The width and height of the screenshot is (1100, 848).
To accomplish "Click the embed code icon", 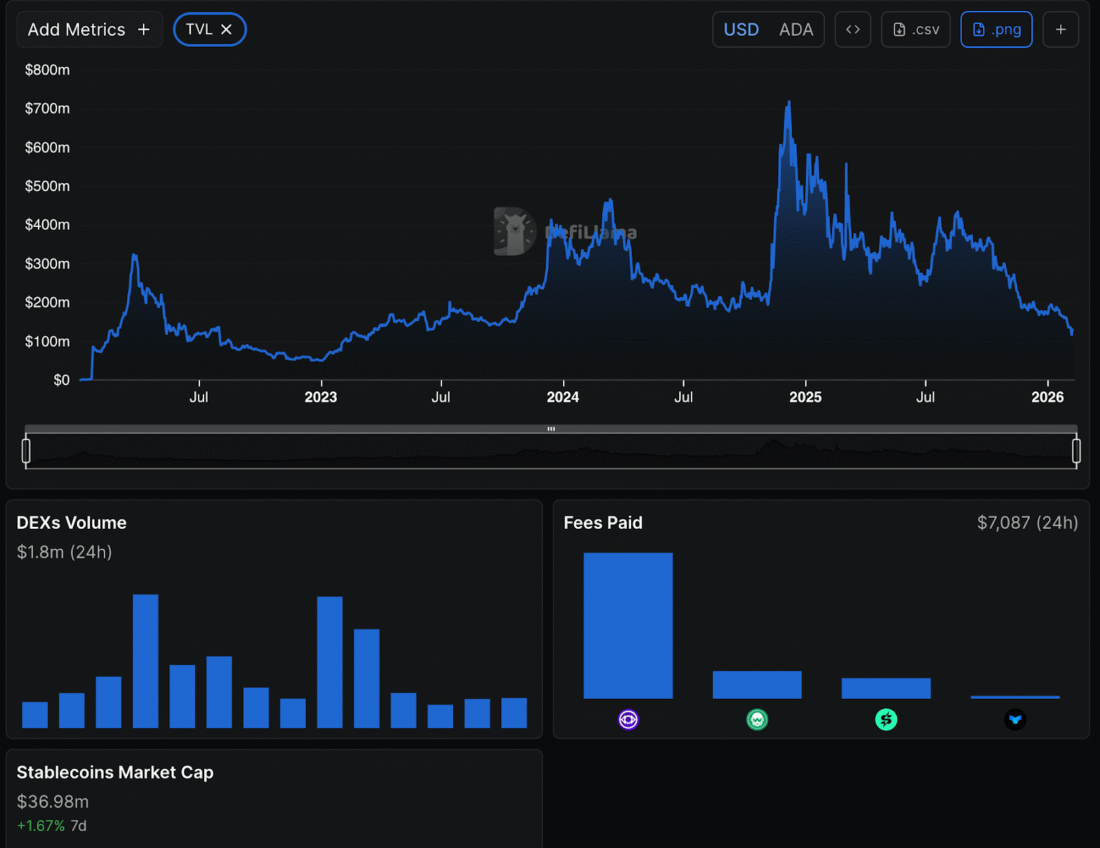I will click(x=852, y=29).
